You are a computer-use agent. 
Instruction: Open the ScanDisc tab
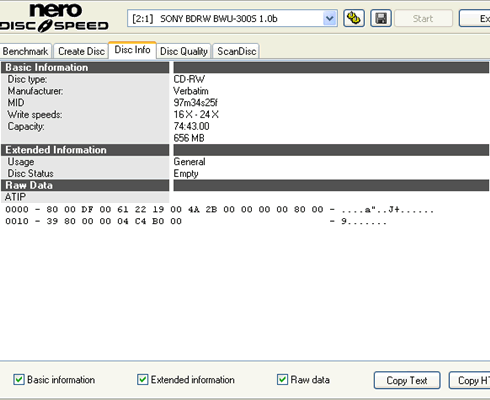click(x=236, y=51)
